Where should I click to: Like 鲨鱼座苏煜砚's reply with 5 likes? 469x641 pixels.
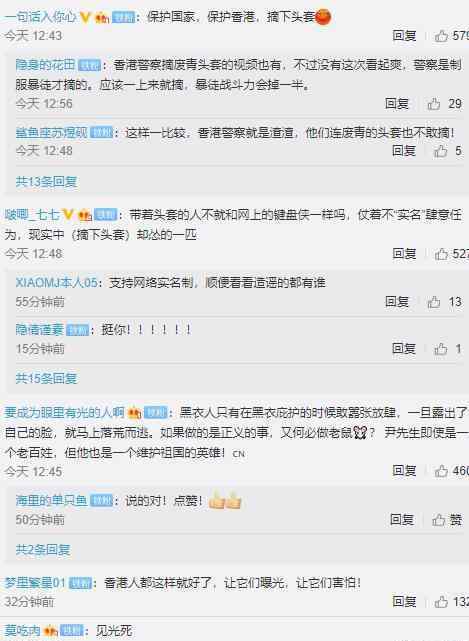pyautogui.click(x=448, y=151)
